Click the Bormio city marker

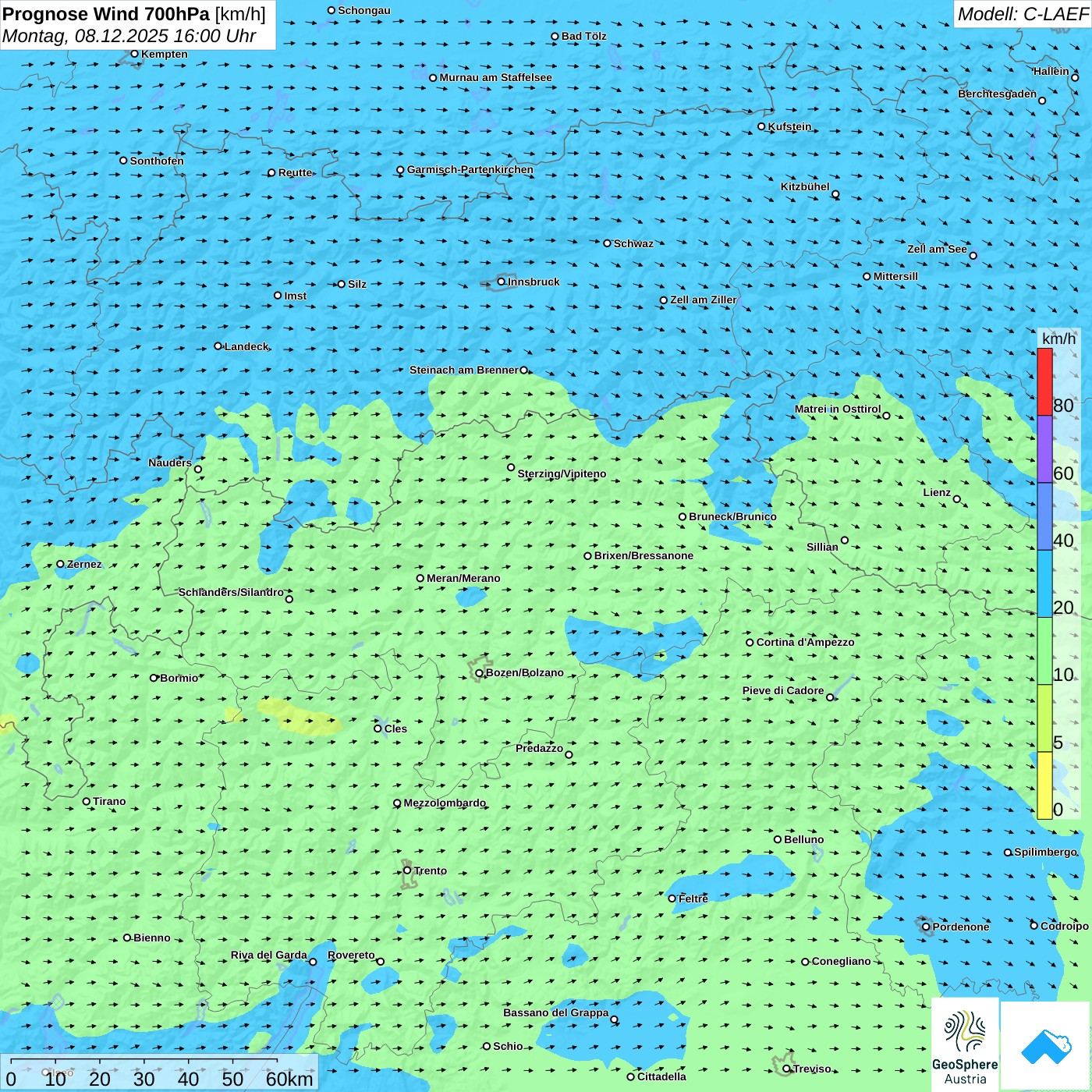click(x=154, y=678)
